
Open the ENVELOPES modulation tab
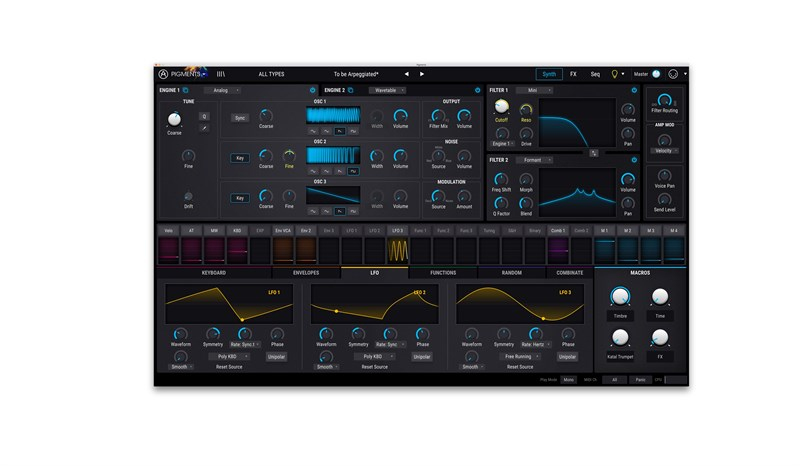pos(306,273)
